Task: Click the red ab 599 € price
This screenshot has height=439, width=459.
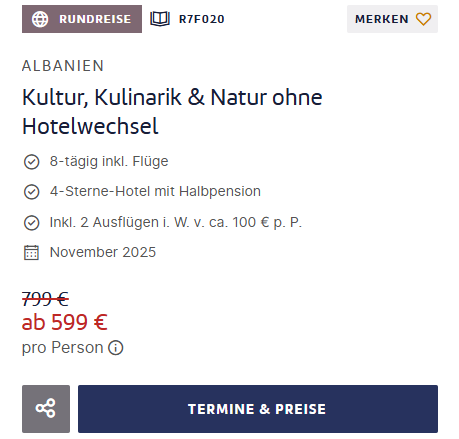Action: point(65,322)
